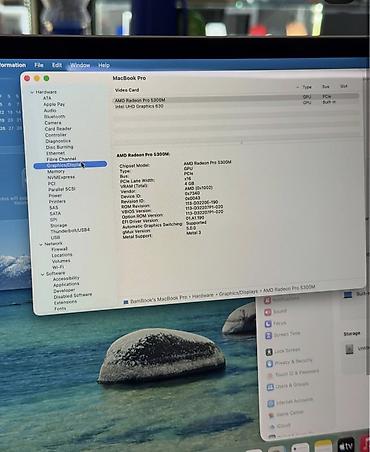Select Thunderbolt/USB4 in the sidebar

point(70,231)
